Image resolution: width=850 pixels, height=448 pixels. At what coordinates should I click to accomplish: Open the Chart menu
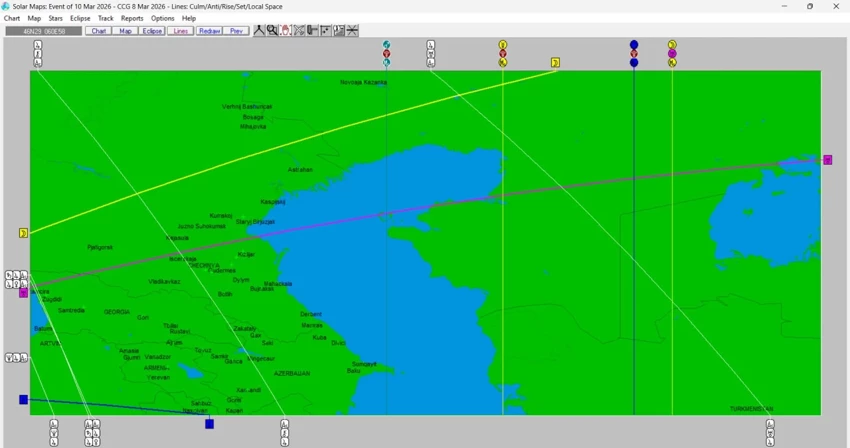click(12, 18)
